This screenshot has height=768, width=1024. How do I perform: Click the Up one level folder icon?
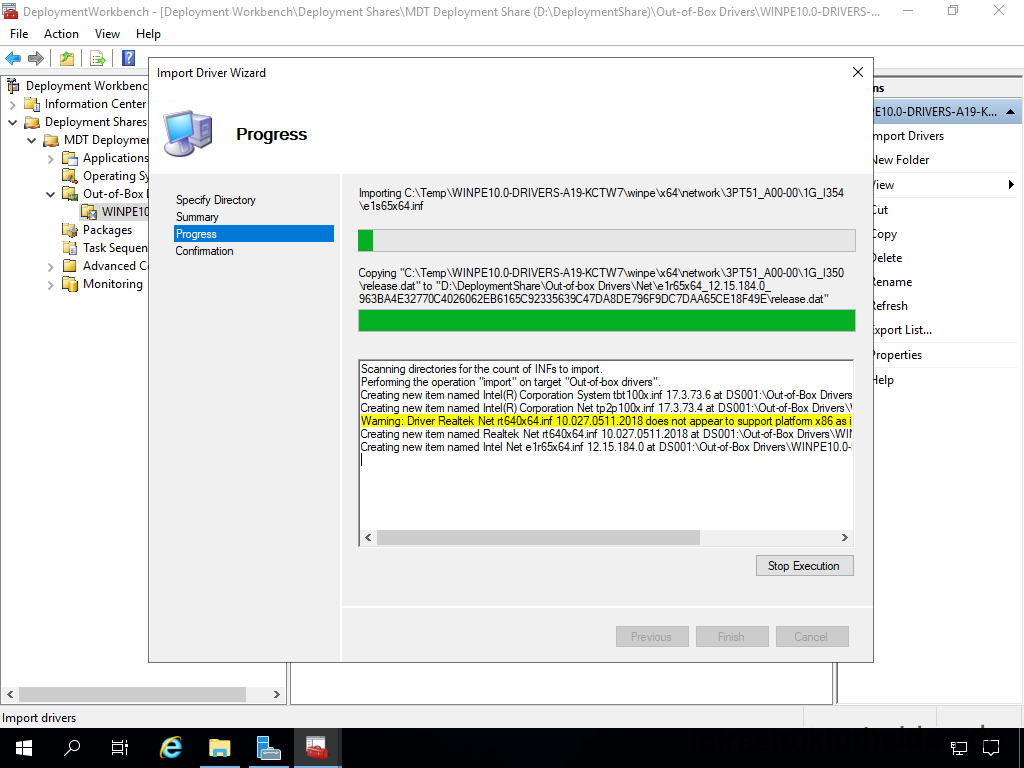(67, 58)
